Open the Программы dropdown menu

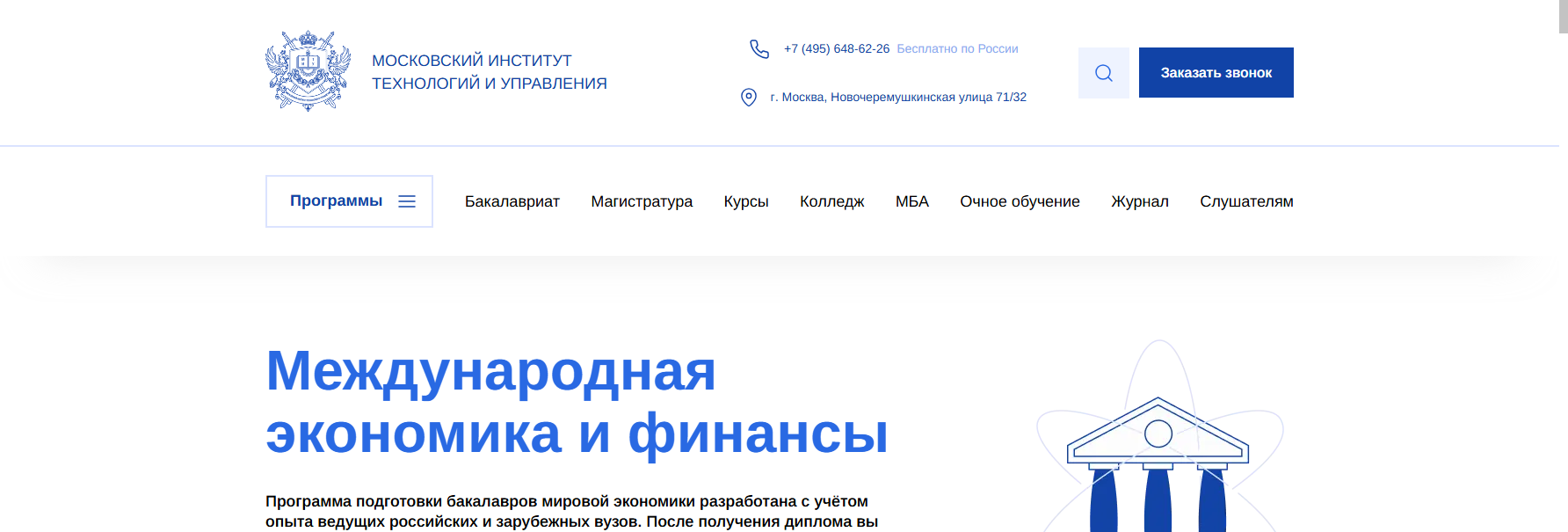point(349,201)
